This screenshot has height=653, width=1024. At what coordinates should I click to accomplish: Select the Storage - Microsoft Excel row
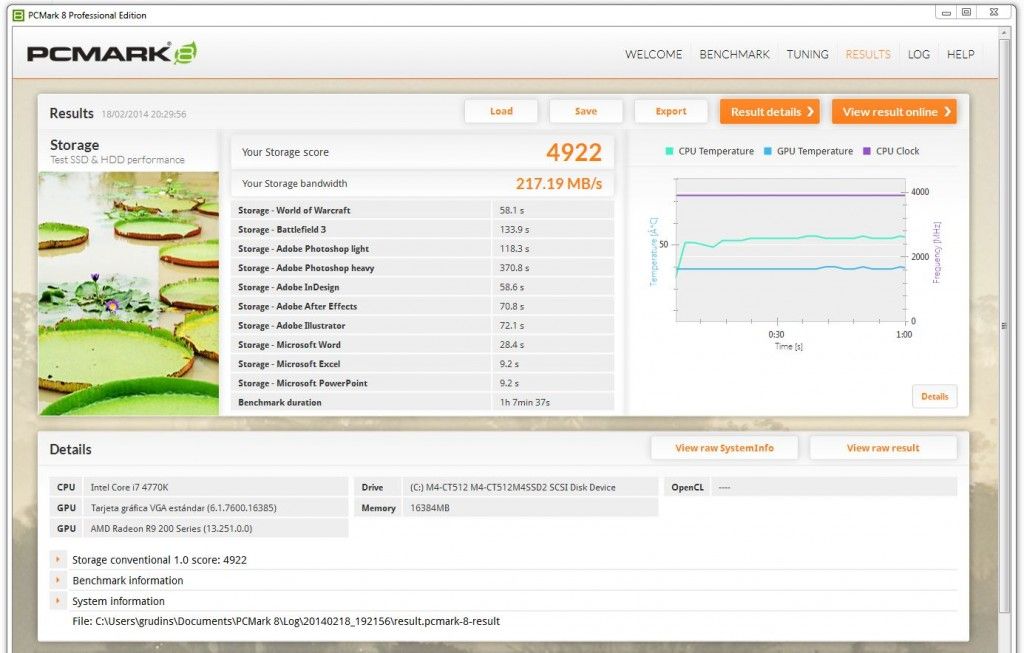coord(423,364)
